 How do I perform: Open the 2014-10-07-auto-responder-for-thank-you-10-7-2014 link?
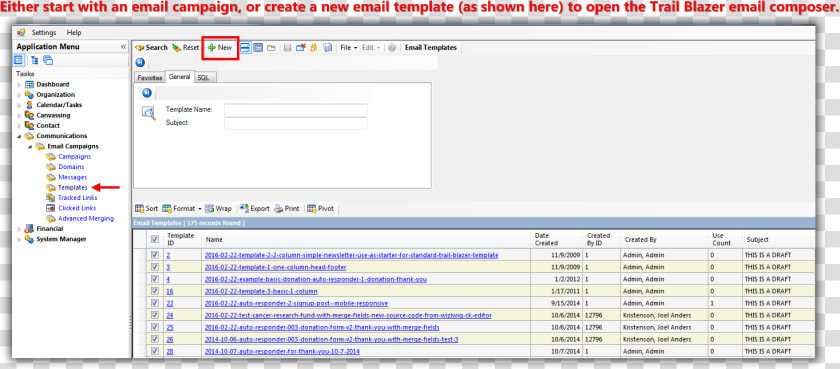point(282,351)
